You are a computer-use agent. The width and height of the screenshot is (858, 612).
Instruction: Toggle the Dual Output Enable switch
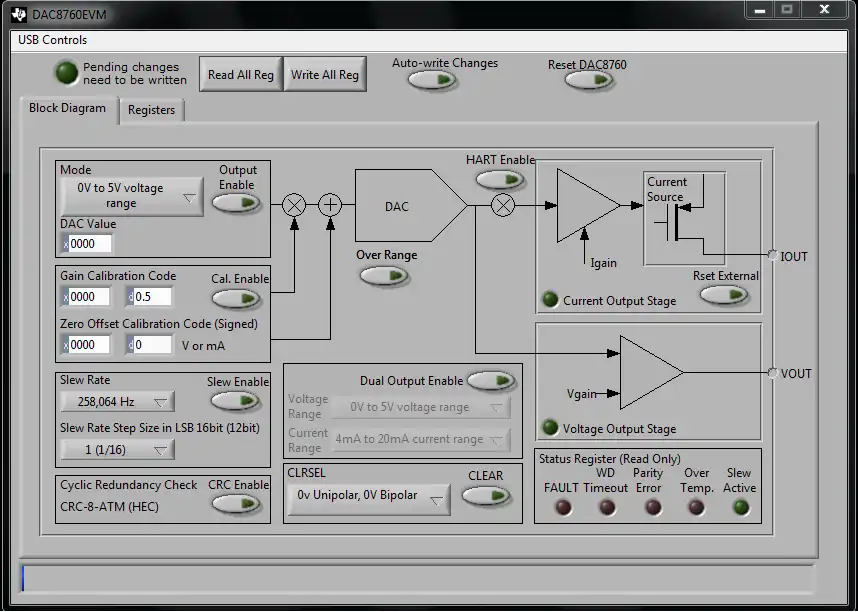click(491, 380)
